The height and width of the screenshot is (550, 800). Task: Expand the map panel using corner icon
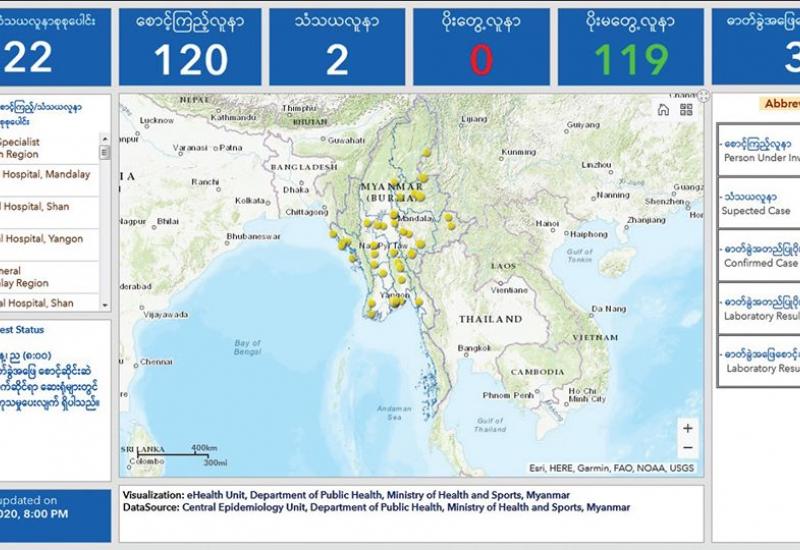(703, 97)
